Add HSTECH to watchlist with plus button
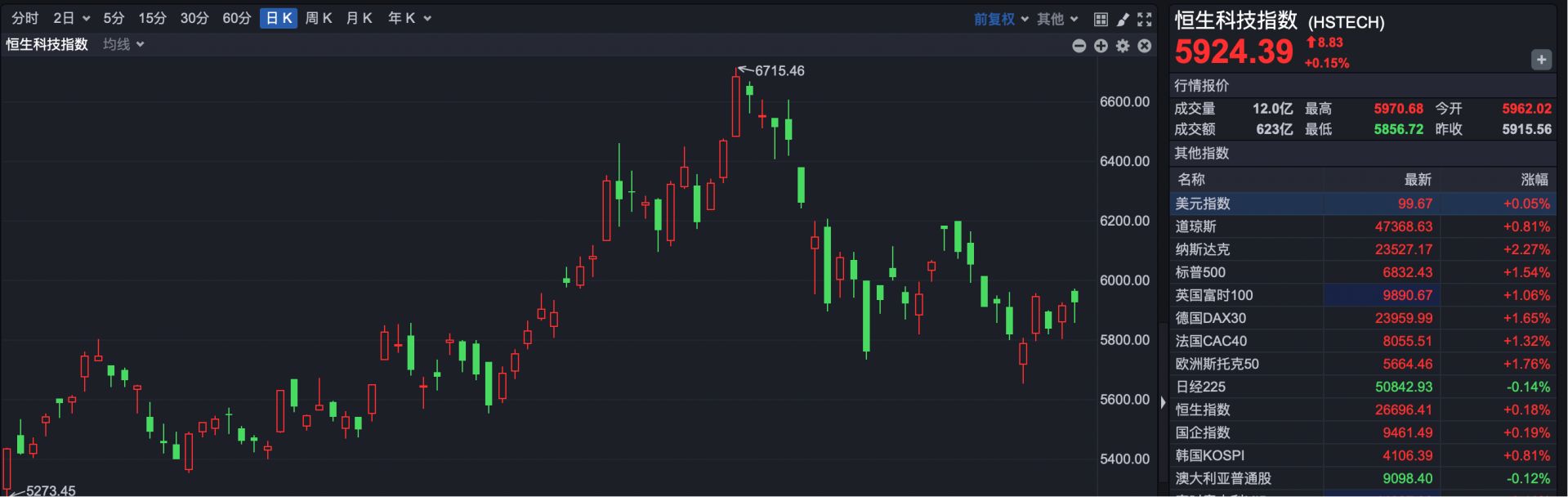The height and width of the screenshot is (497, 1568). pos(1541,60)
